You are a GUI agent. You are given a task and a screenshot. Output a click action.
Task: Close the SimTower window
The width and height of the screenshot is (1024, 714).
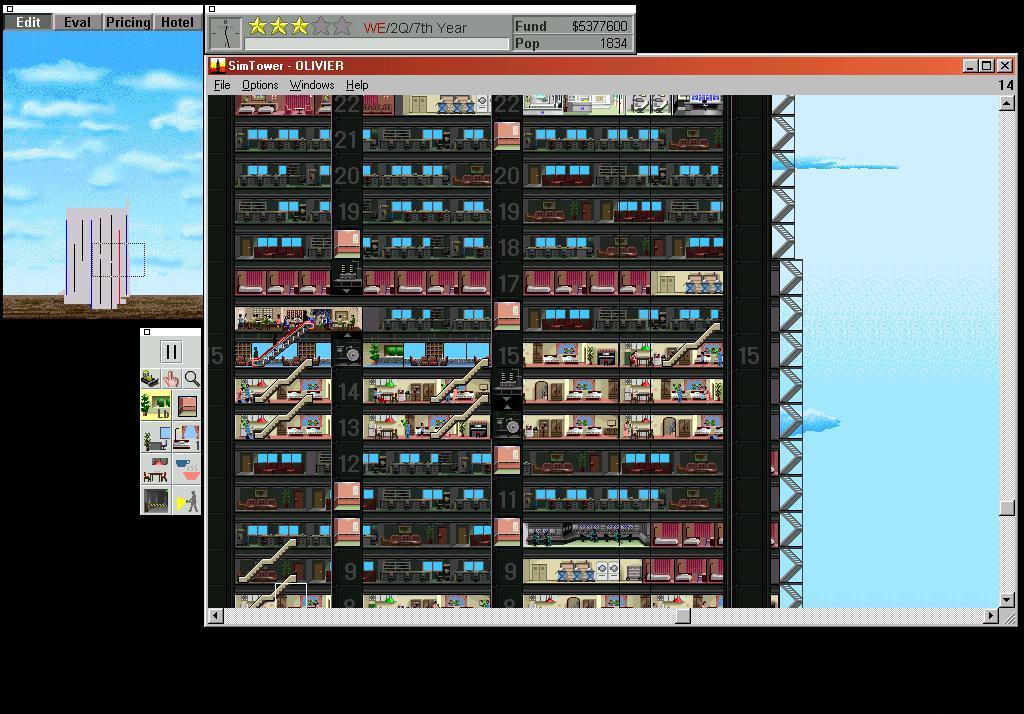coord(1005,65)
